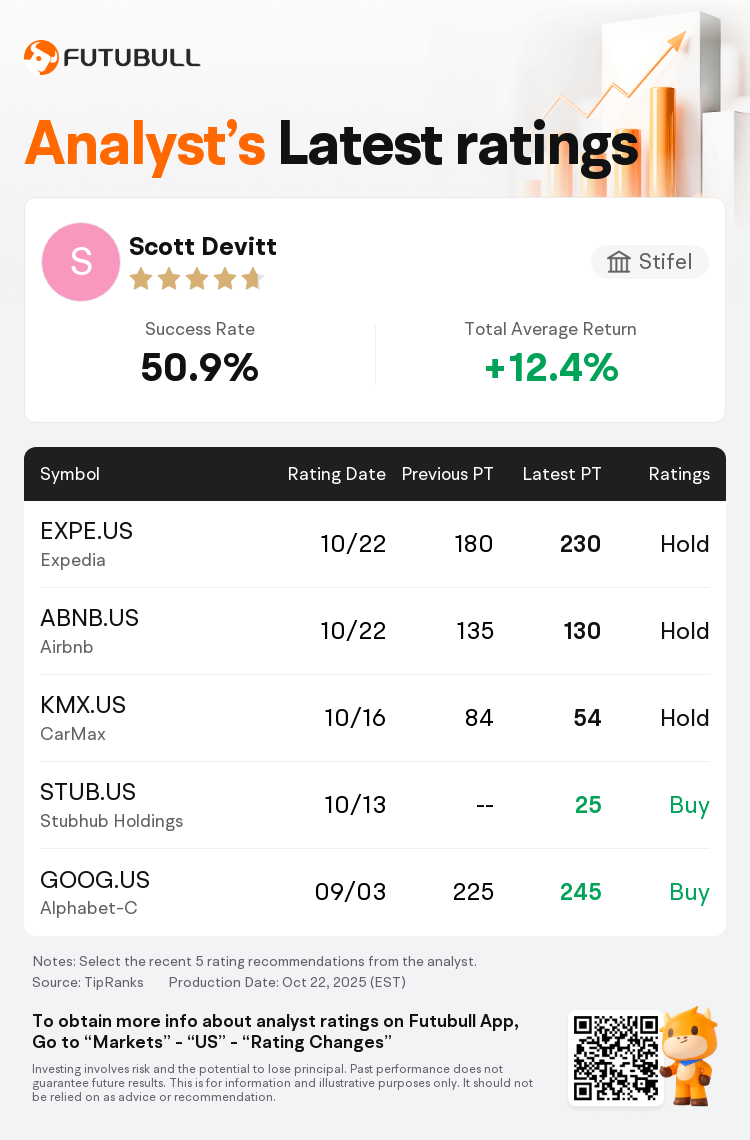The image size is (750, 1140).
Task: Click the analyst star rating
Action: pos(196,278)
